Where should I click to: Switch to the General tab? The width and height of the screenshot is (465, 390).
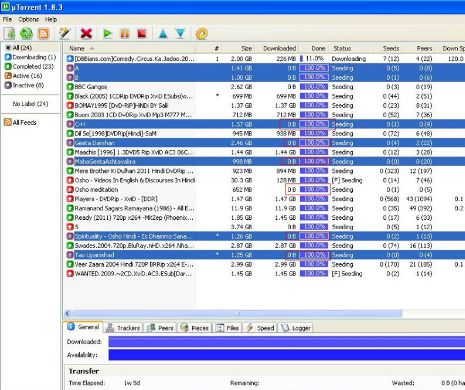[83, 327]
